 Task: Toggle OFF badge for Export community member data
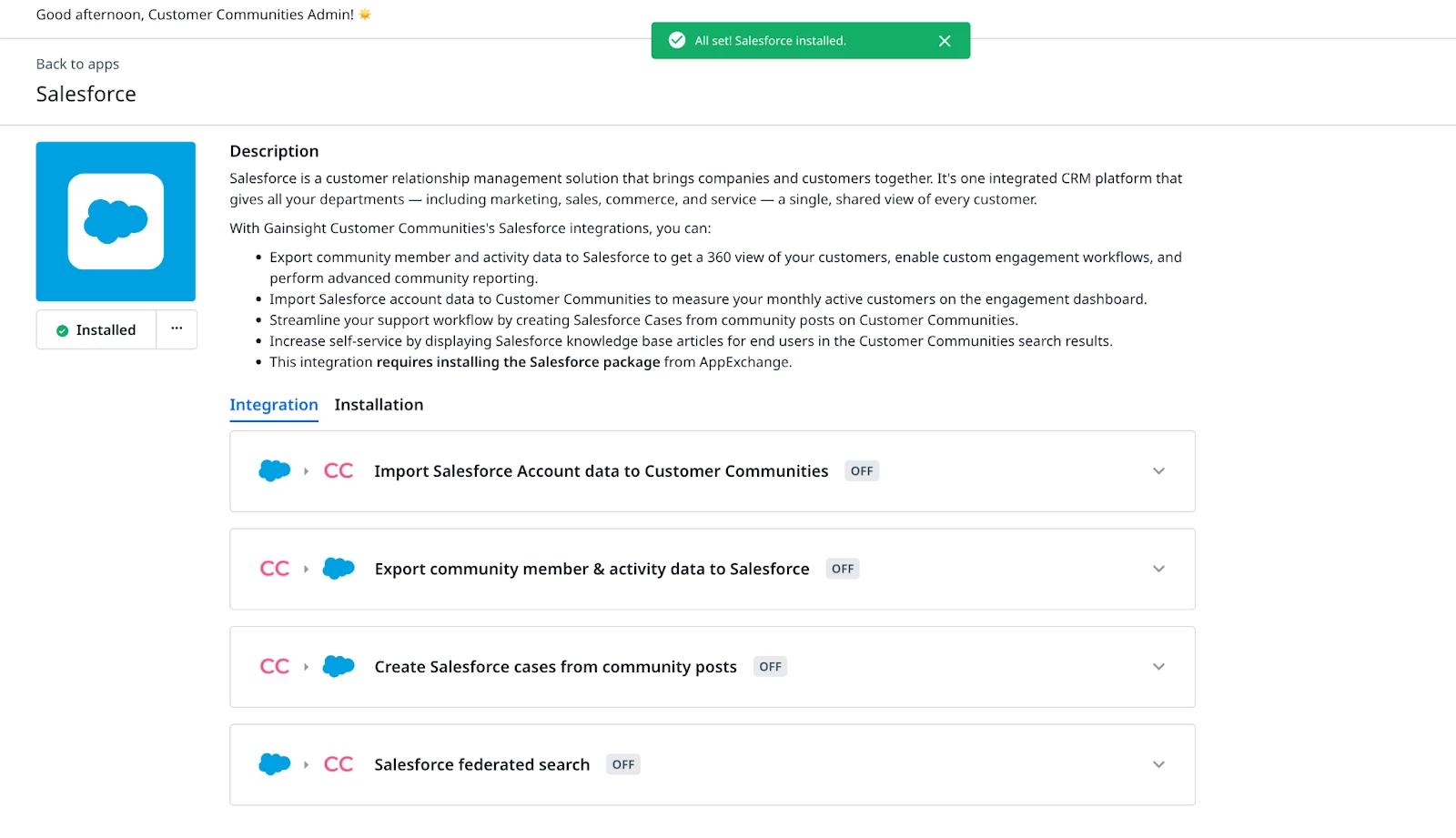843,569
